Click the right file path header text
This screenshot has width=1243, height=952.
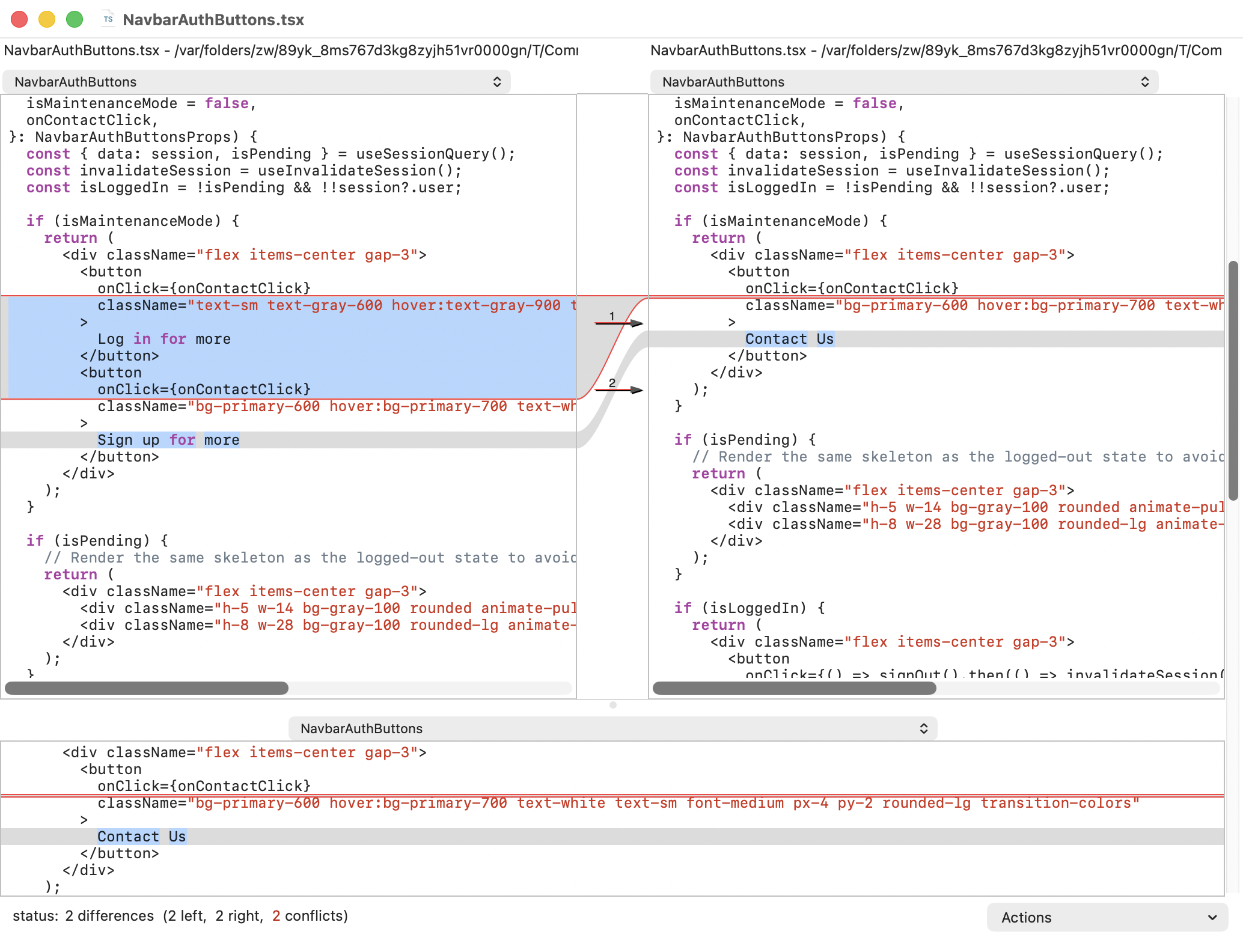[x=936, y=50]
